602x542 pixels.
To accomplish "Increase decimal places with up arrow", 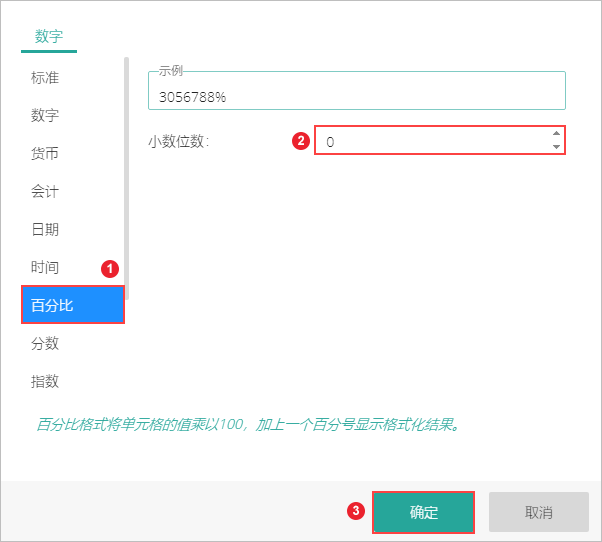I will coord(556,134).
